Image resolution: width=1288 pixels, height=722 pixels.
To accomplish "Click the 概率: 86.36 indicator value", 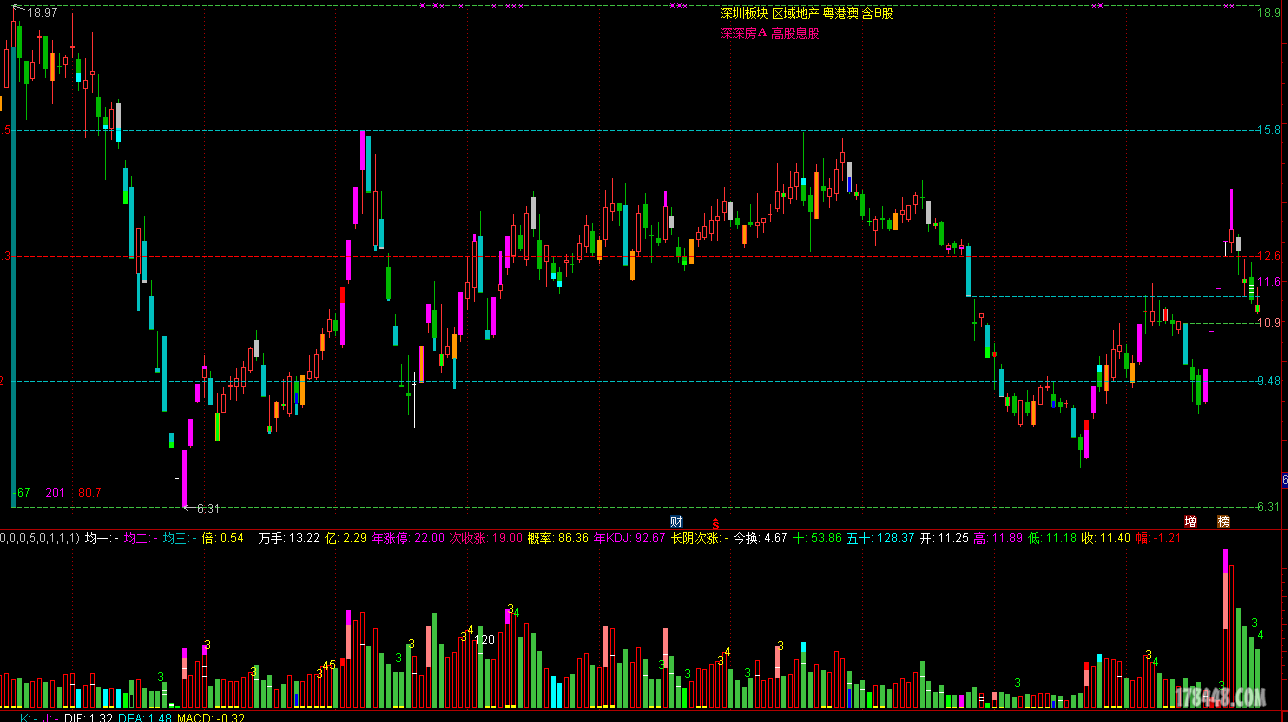I will [x=558, y=538].
